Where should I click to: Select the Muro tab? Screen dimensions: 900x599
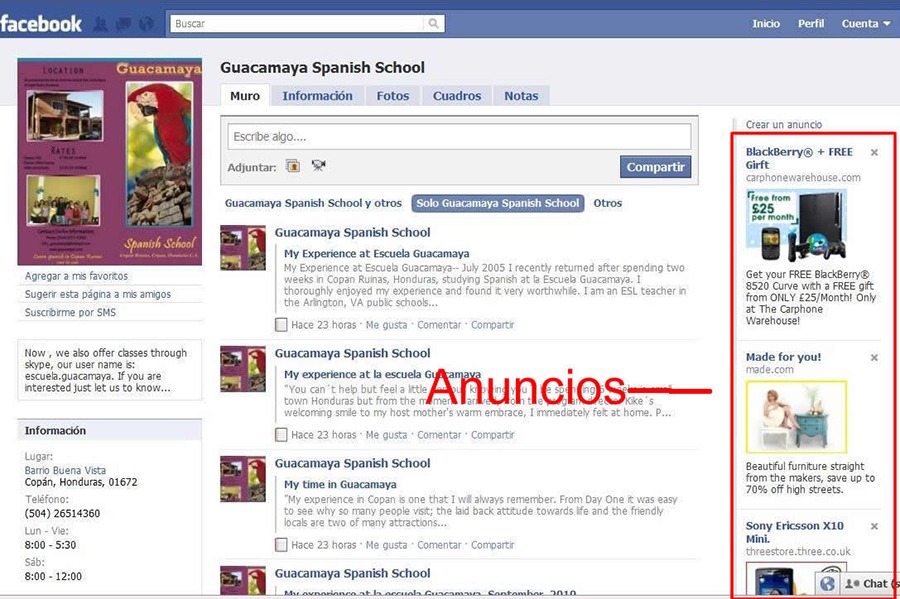(245, 96)
